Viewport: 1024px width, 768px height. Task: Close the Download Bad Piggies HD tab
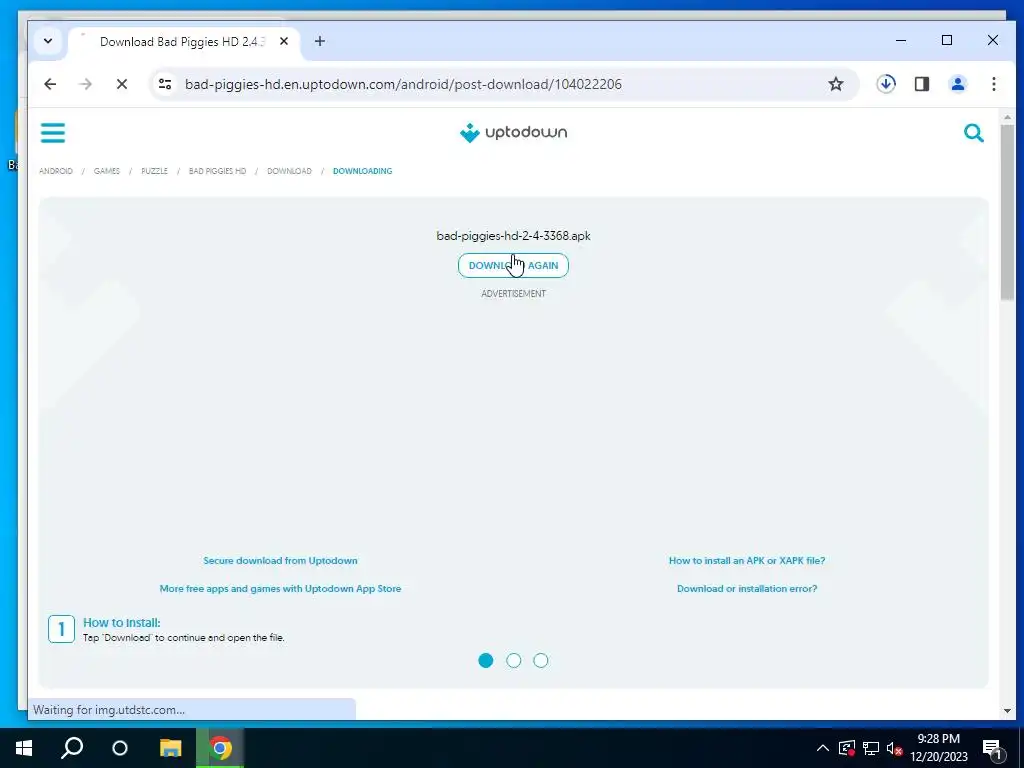tap(284, 41)
